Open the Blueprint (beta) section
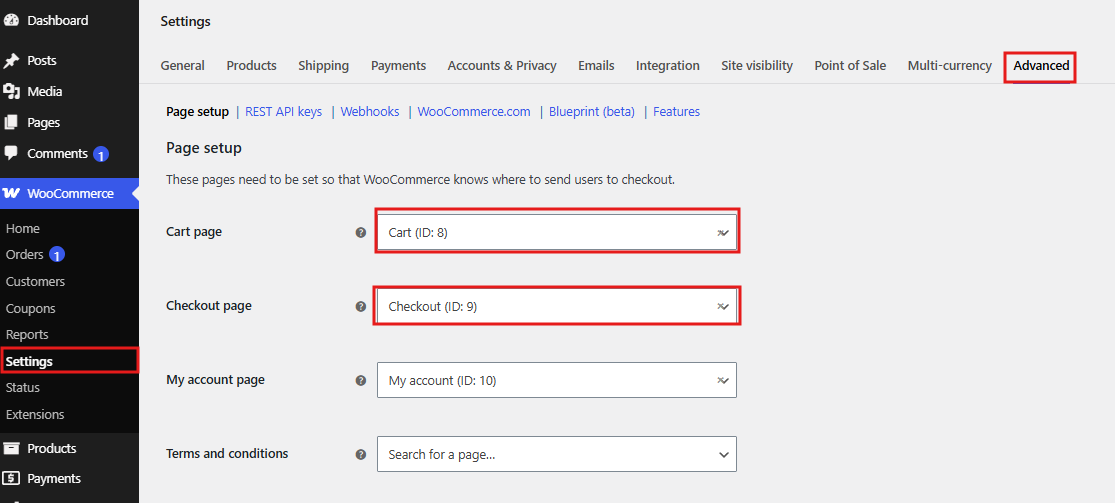The height and width of the screenshot is (503, 1115). pyautogui.click(x=592, y=112)
